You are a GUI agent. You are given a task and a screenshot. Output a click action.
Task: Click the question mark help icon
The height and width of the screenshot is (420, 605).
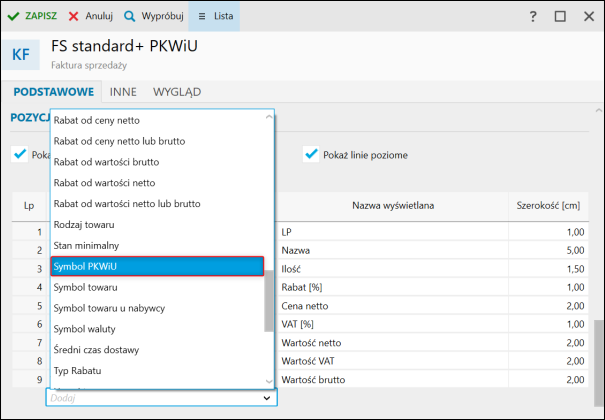[533, 17]
